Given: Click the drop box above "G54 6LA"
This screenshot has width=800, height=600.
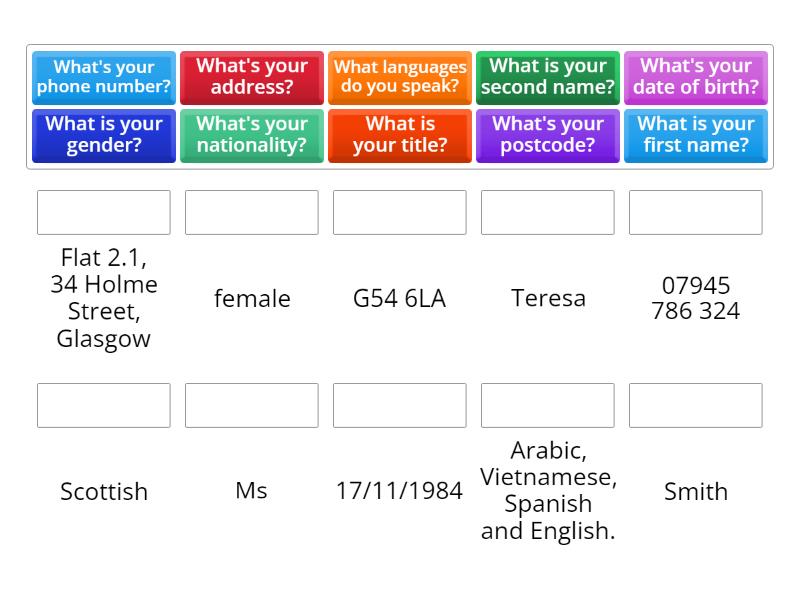Looking at the screenshot, I should click(x=400, y=212).
